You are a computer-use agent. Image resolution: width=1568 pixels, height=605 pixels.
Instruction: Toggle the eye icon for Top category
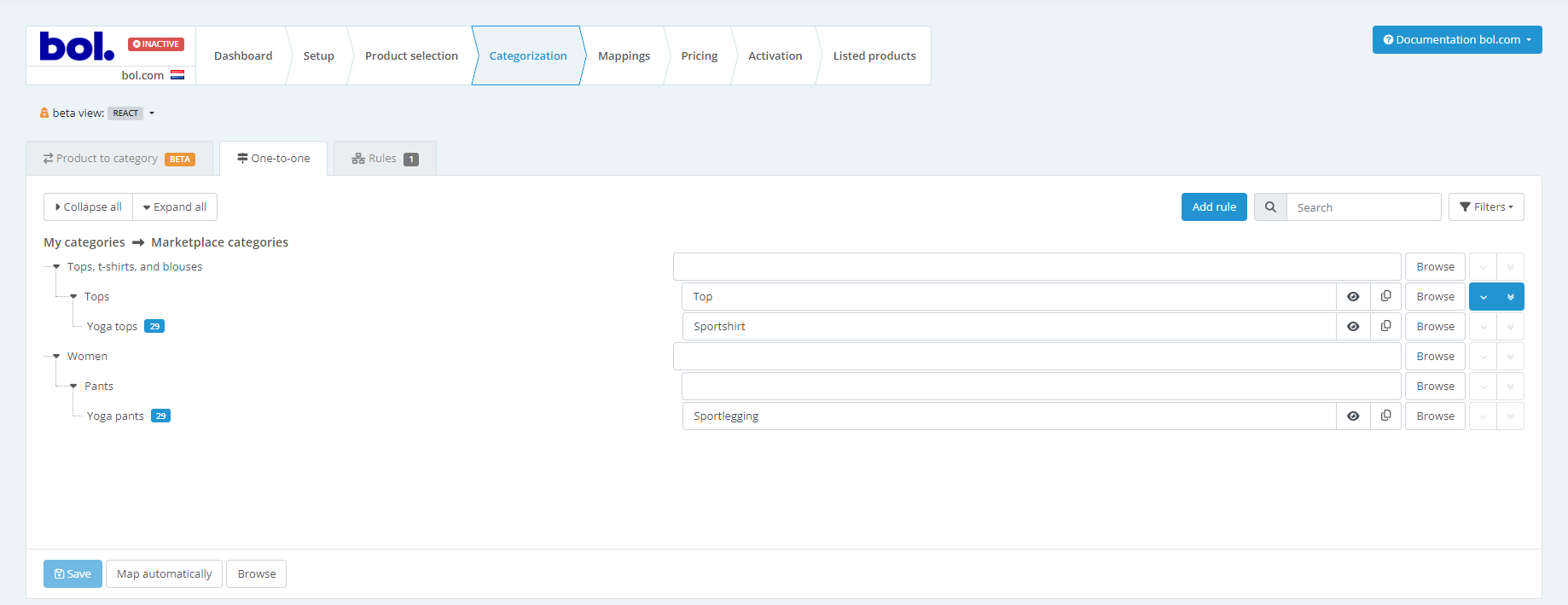(1353, 297)
